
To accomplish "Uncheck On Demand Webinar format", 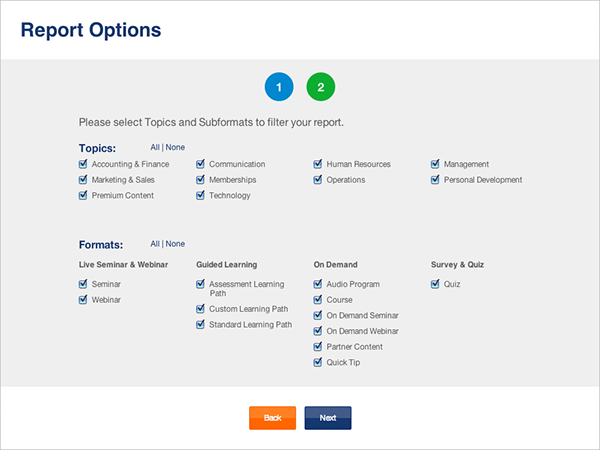I will click(318, 331).
